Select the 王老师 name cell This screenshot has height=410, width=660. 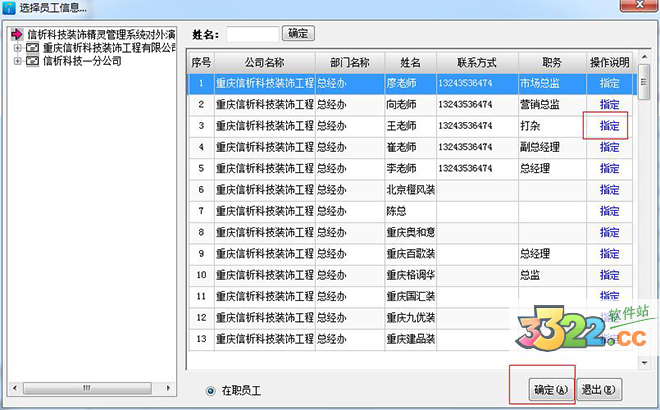[410, 126]
